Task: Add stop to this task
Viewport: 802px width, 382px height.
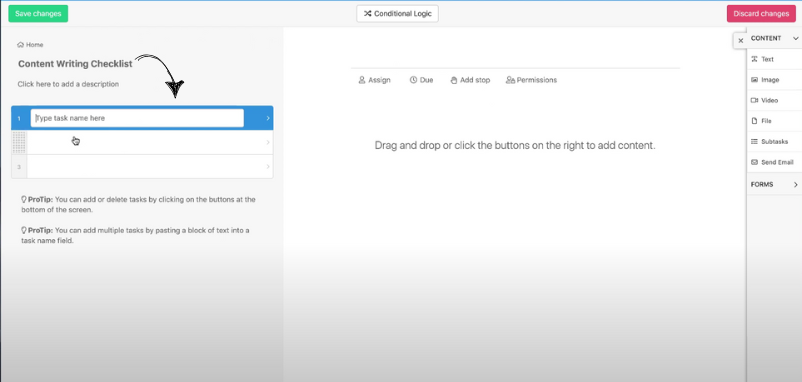Action: tap(470, 80)
